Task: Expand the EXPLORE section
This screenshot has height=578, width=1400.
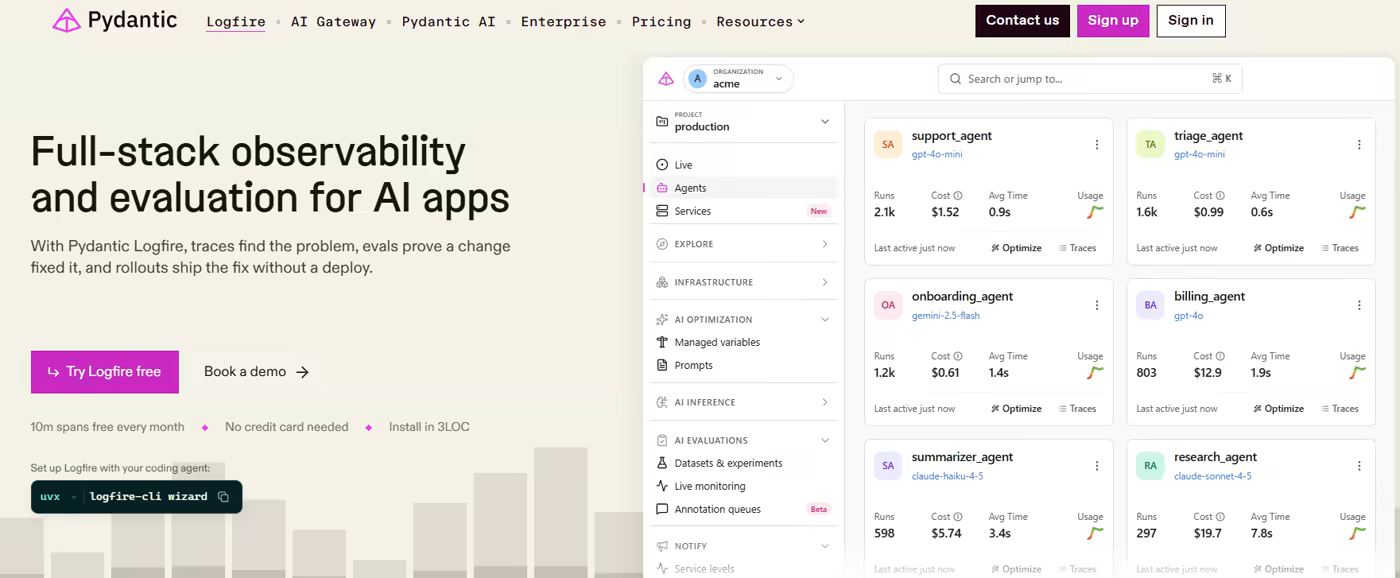Action: click(x=743, y=244)
